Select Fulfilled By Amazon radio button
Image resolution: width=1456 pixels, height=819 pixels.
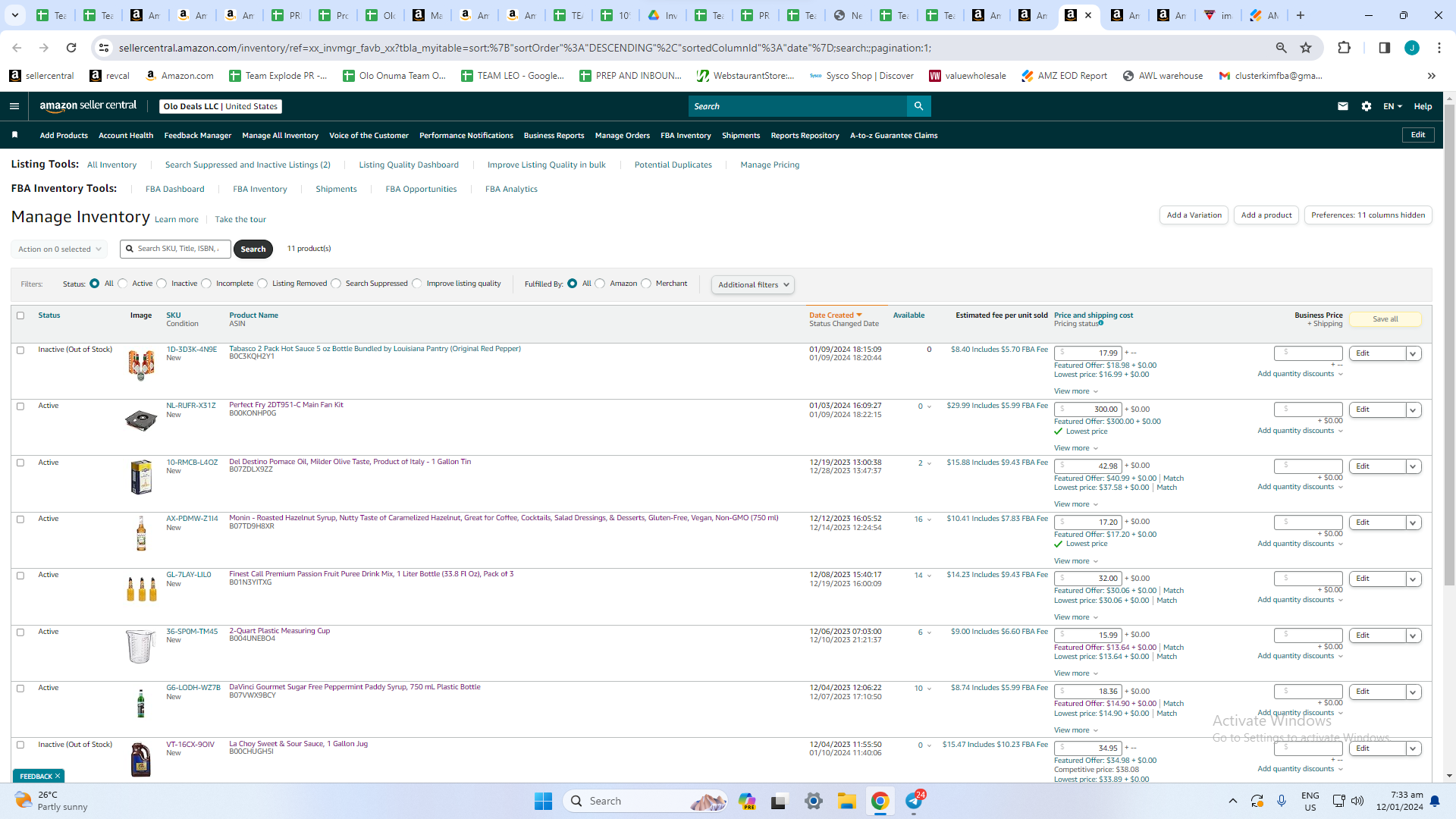tap(600, 284)
